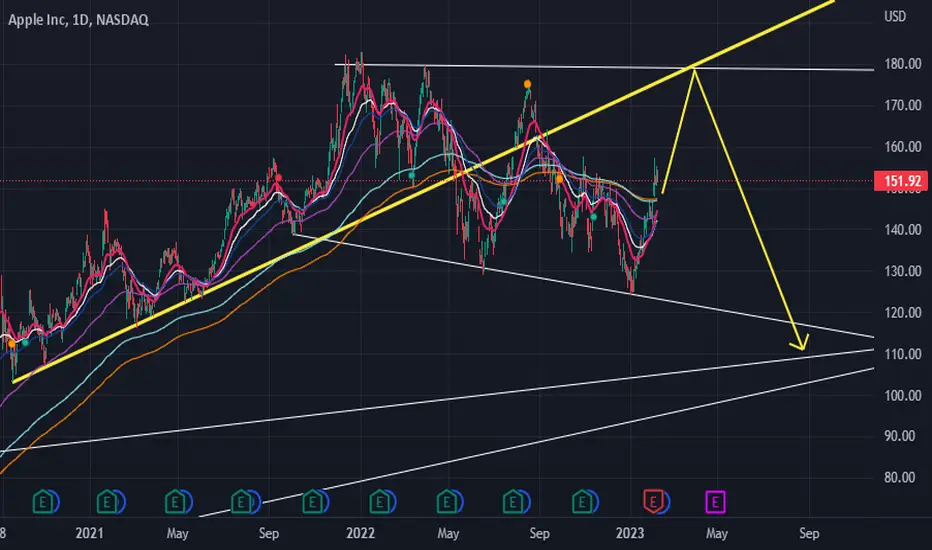This screenshot has height=550, width=932.
Task: Click the orange dot at August 2022 peak
Action: click(x=527, y=84)
